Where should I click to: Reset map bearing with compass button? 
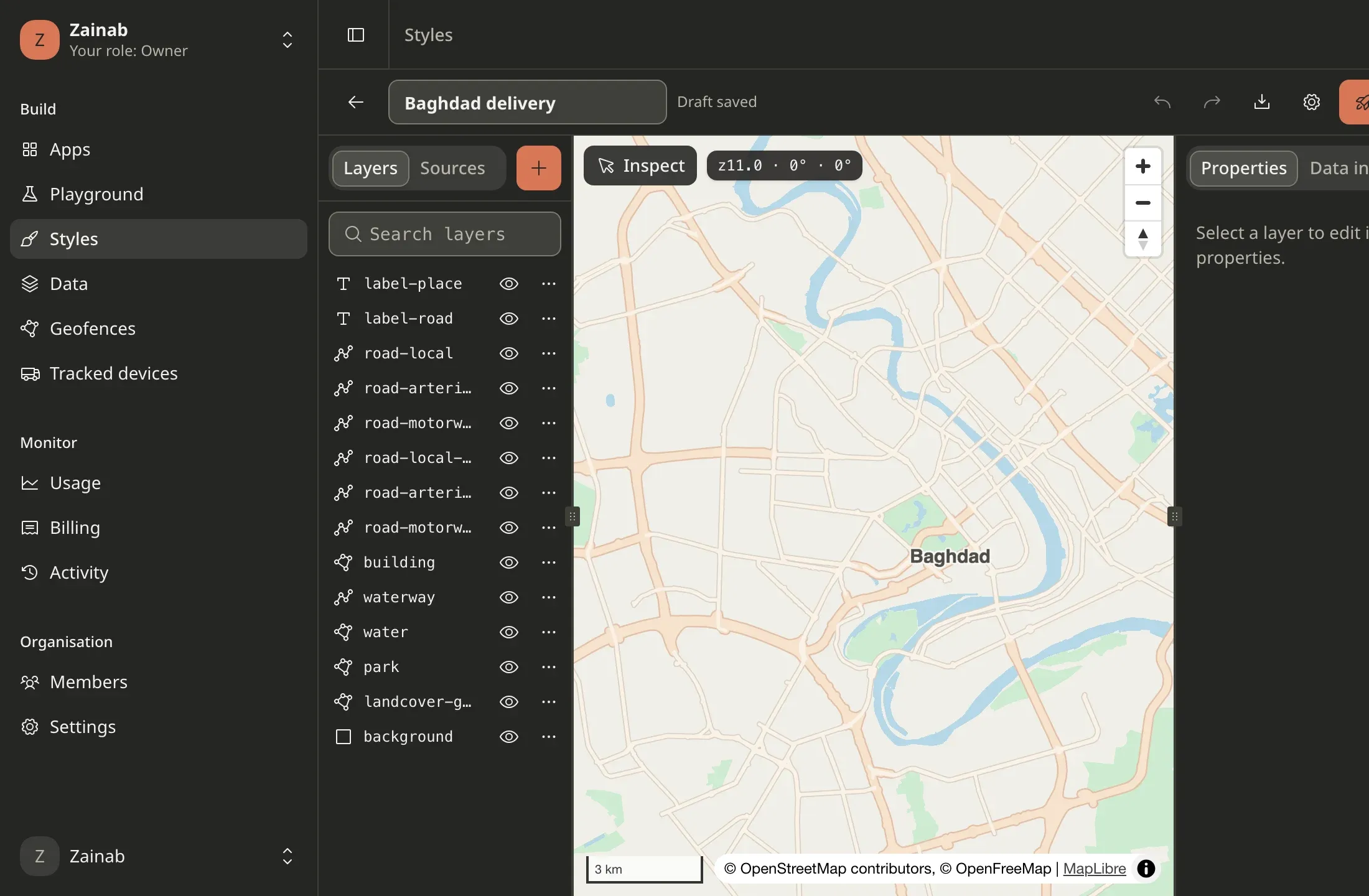1142,239
